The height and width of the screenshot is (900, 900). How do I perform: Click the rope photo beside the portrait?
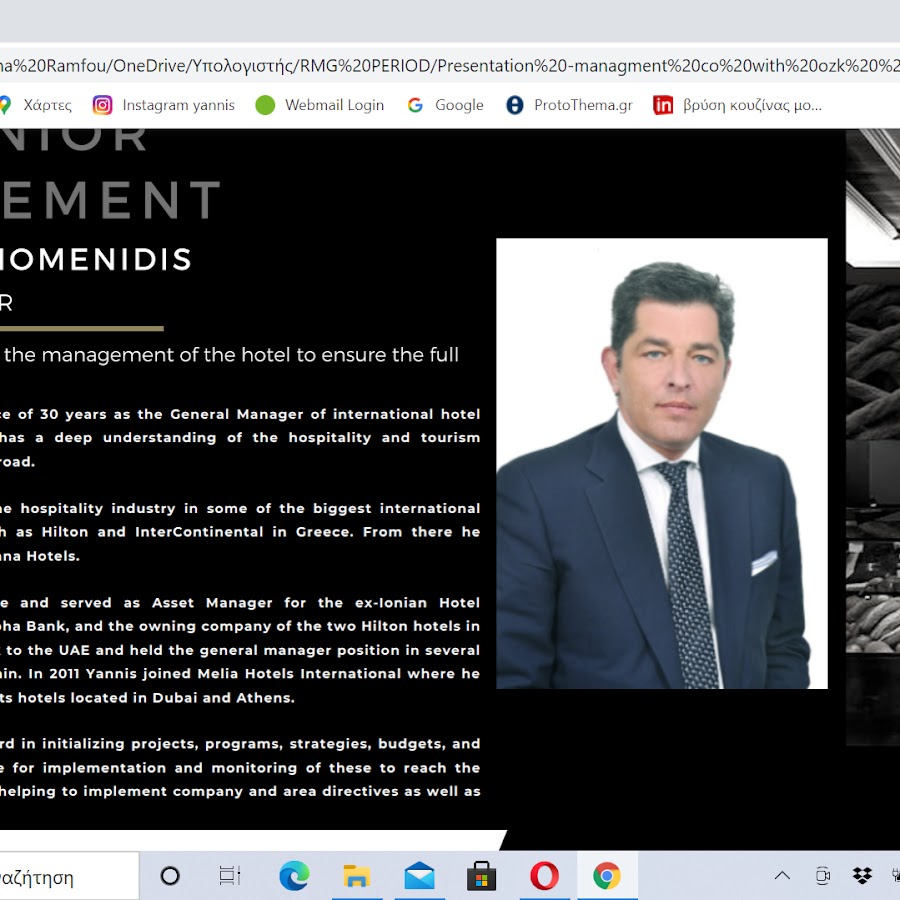point(873,437)
